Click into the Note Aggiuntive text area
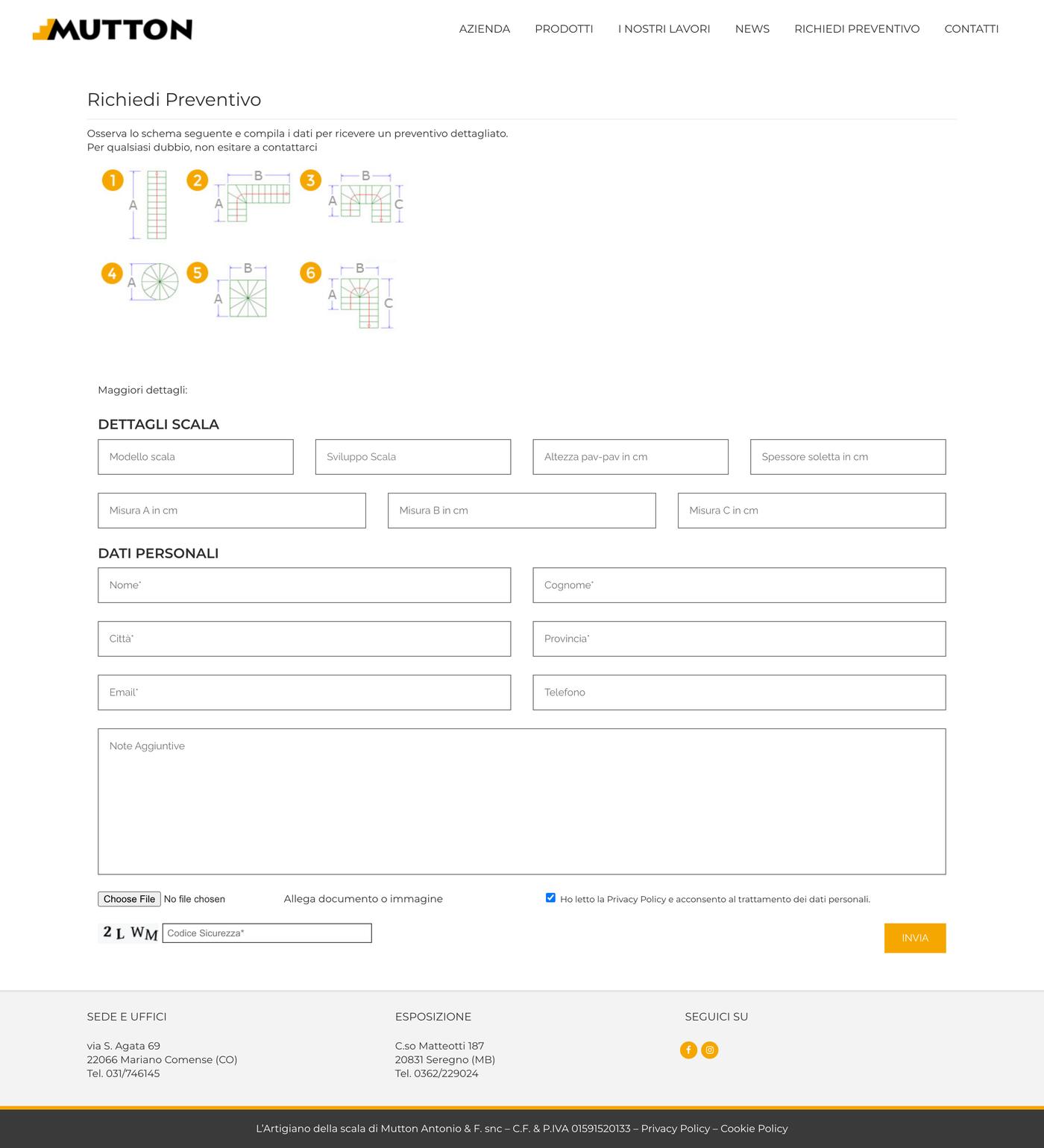This screenshot has height=1148, width=1044. (522, 801)
